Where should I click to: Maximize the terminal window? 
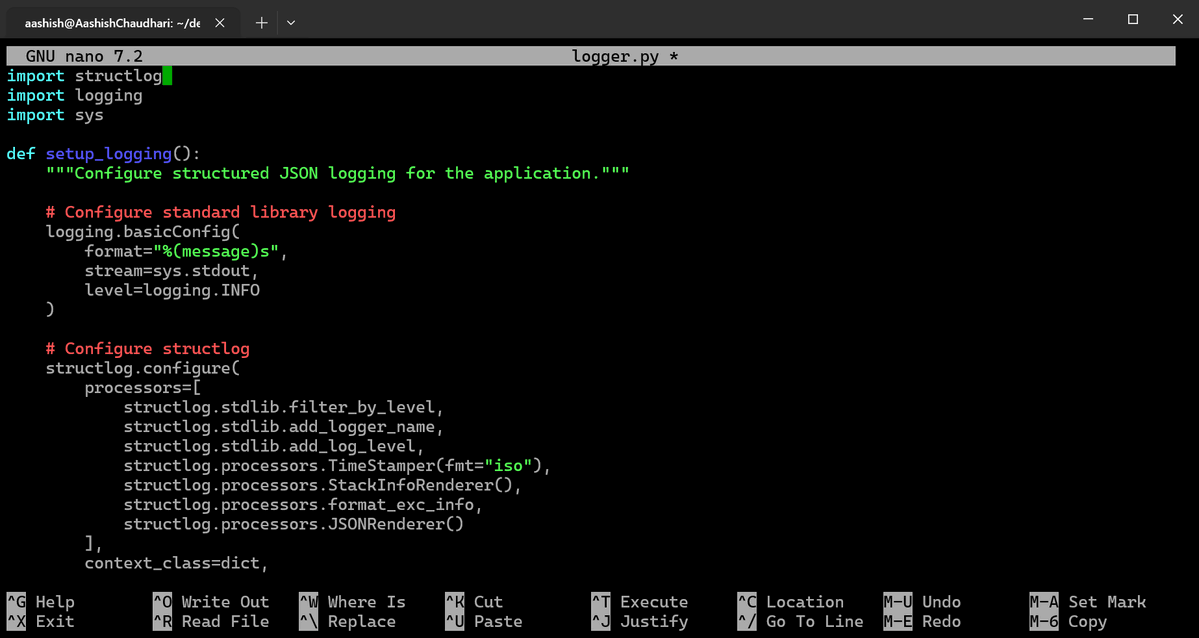click(x=1133, y=19)
